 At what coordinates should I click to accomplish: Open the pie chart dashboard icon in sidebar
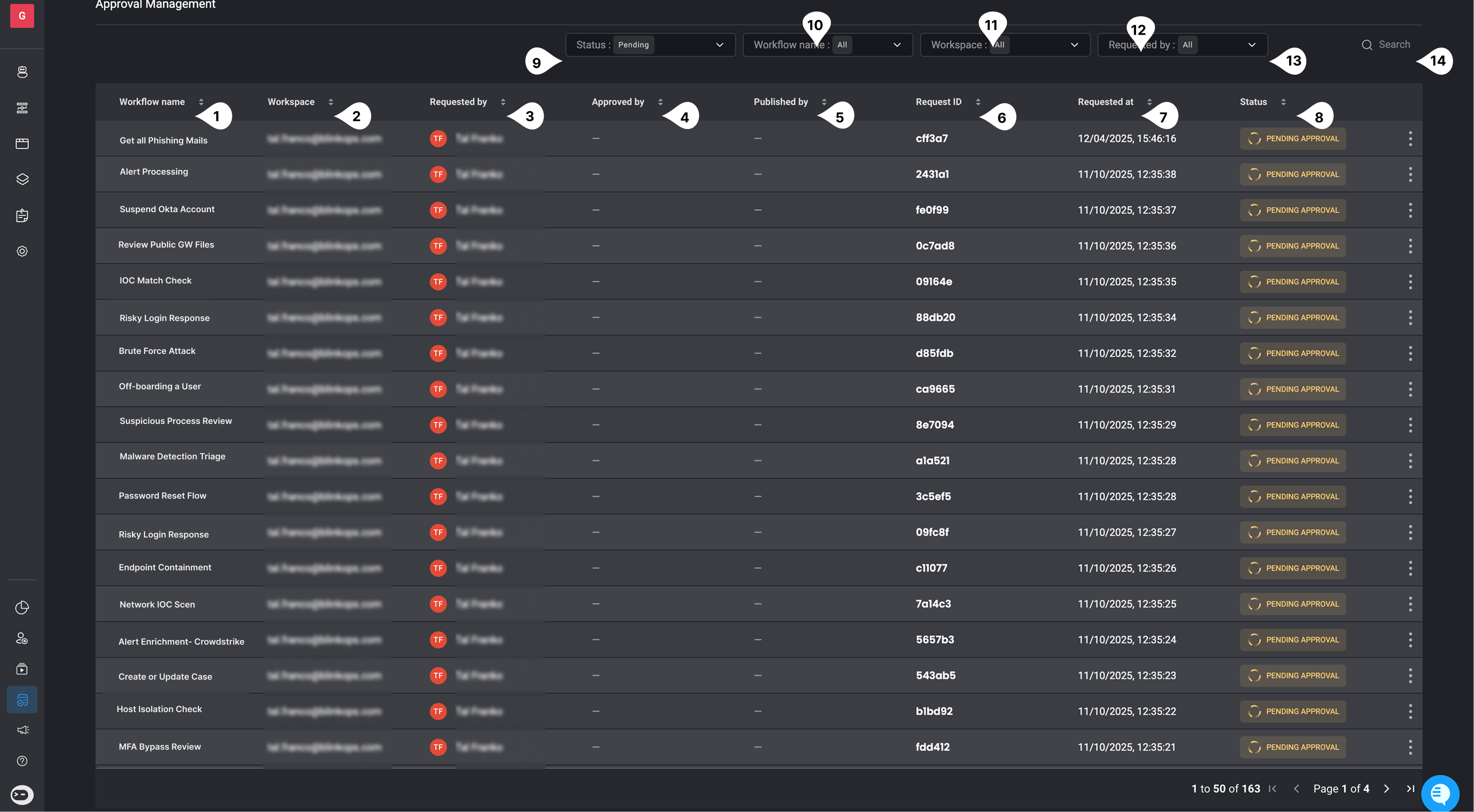(x=22, y=607)
